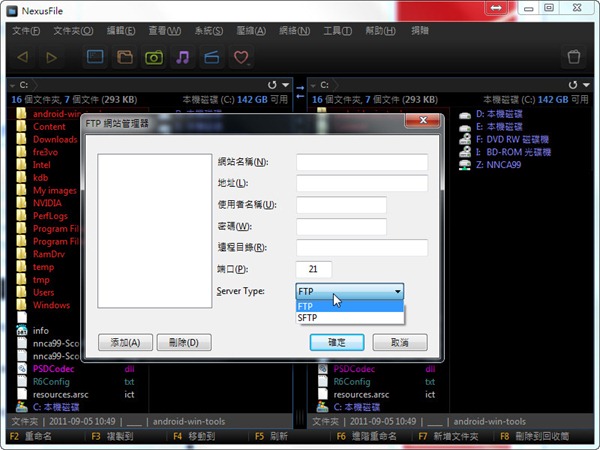Click the C: drive icon at left panel bottom
The image size is (600, 450).
point(22,407)
